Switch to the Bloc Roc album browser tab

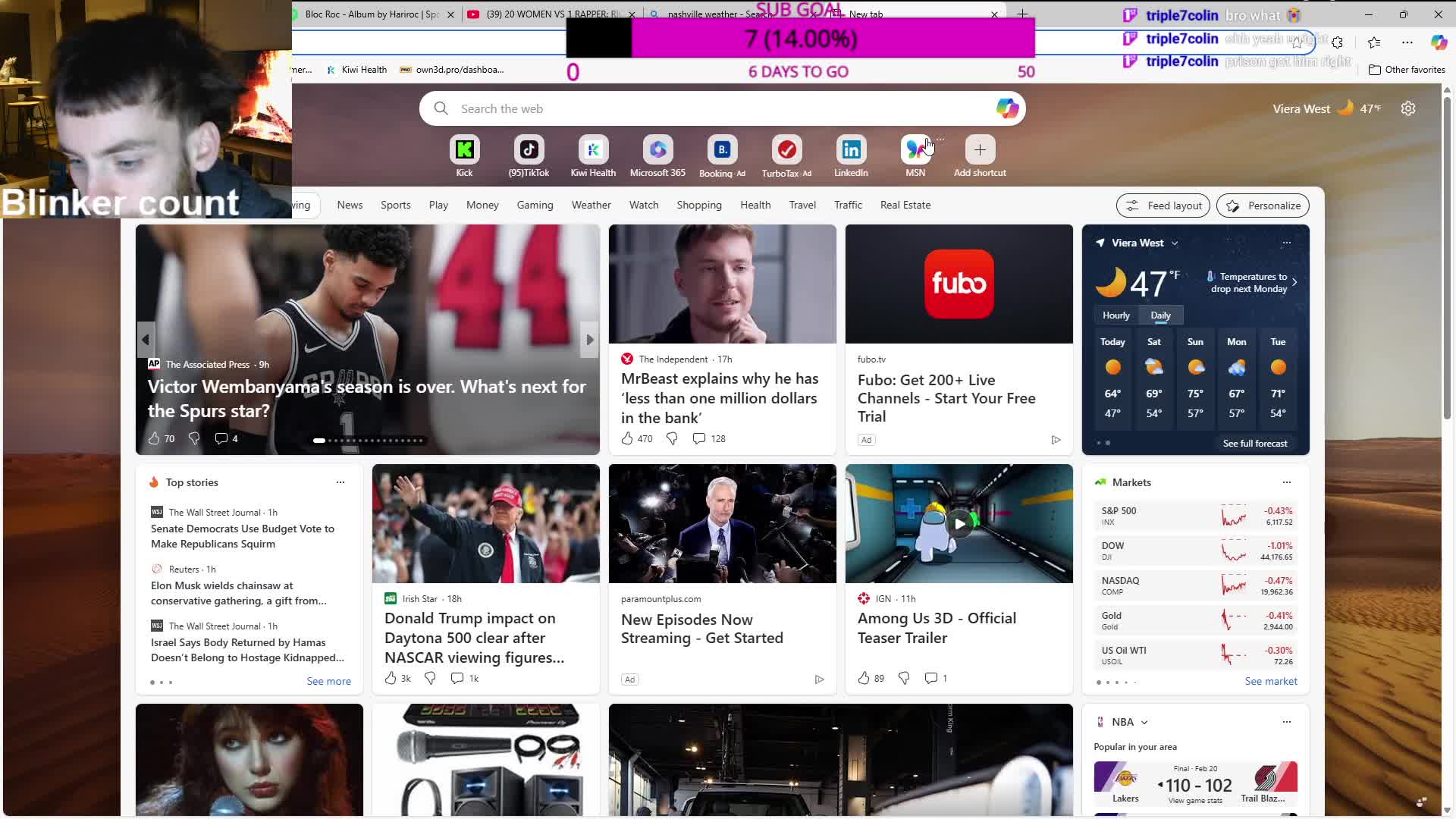coord(372,14)
